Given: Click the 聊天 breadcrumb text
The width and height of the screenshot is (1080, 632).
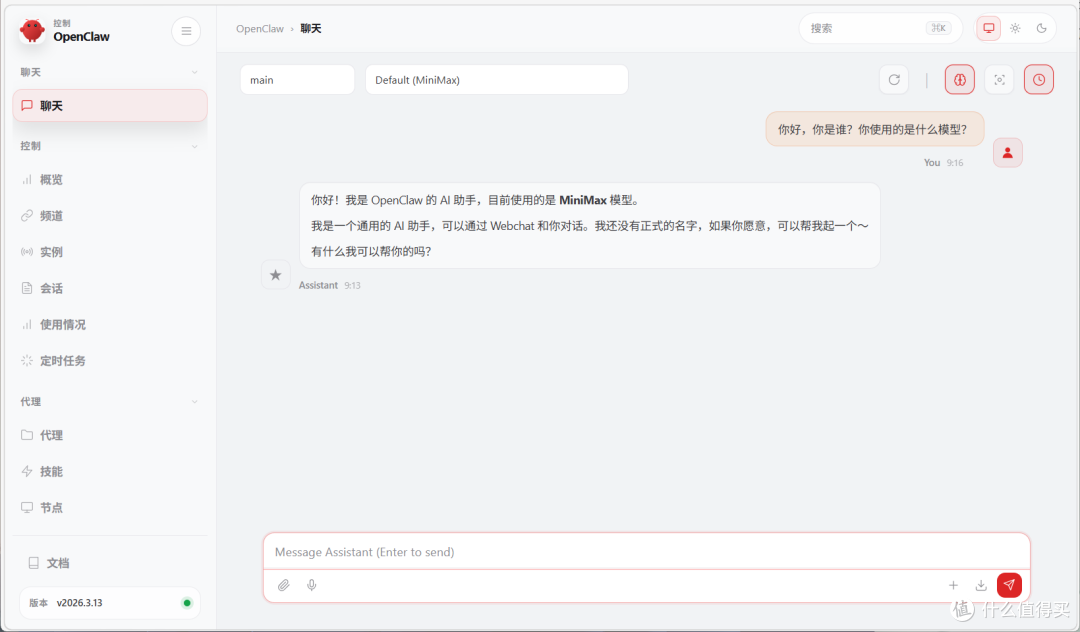Looking at the screenshot, I should point(311,29).
